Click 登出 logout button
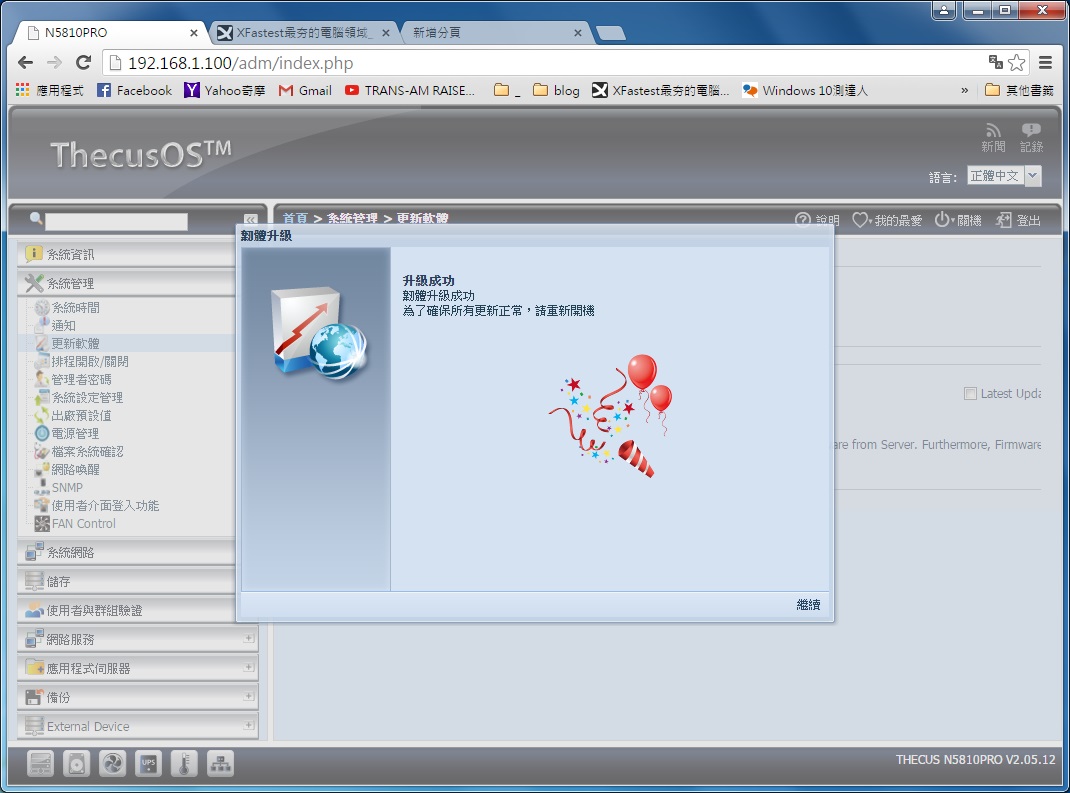Image resolution: width=1070 pixels, height=793 pixels. pos(1018,220)
